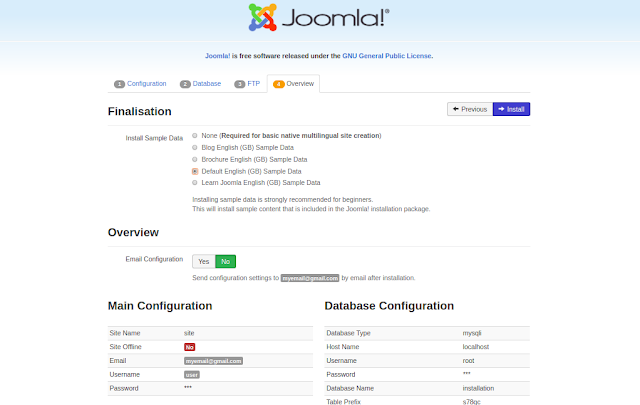Click the step 1 number badge
The width and height of the screenshot is (640, 405).
coord(119,84)
